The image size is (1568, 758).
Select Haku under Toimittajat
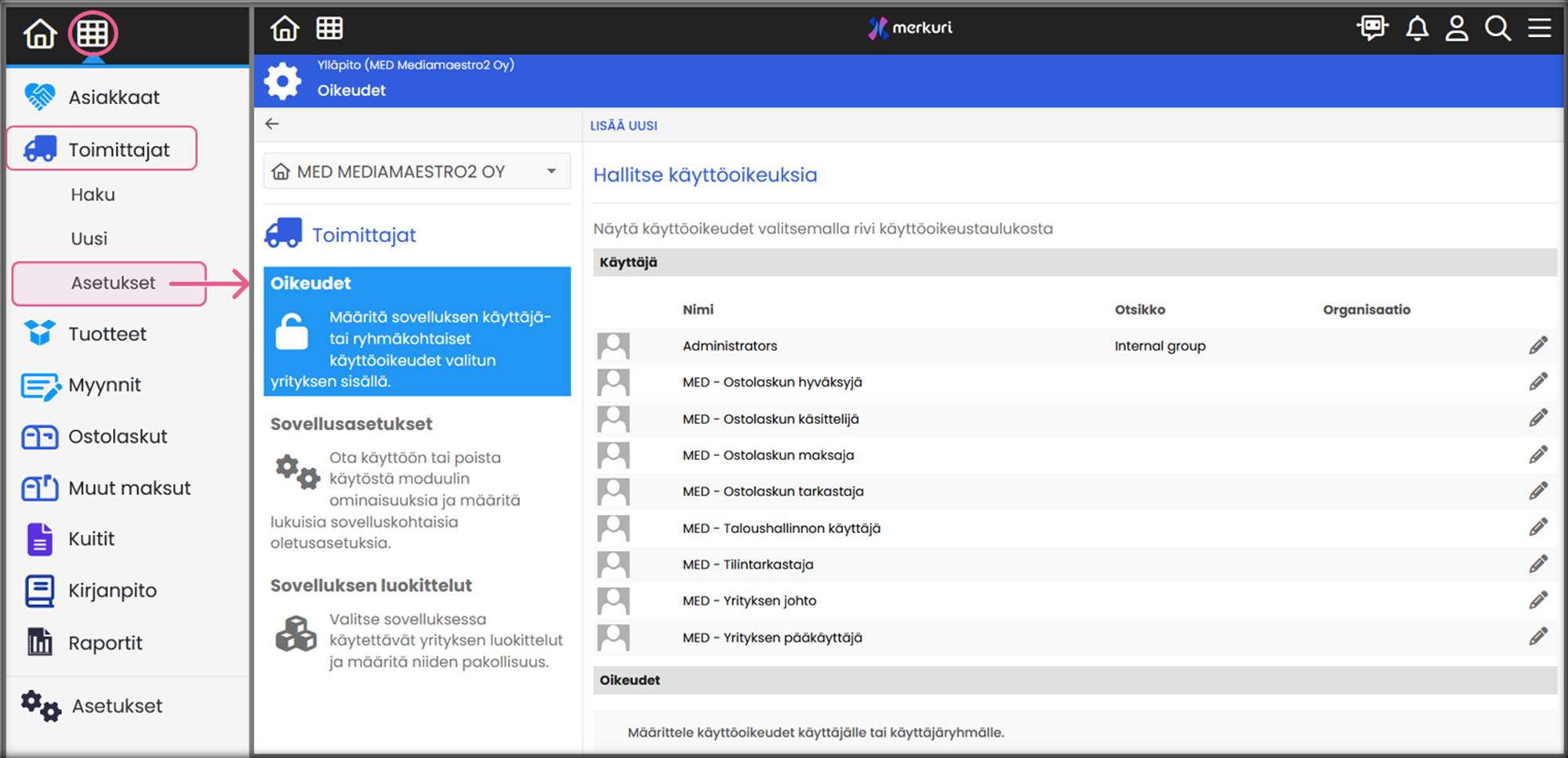pos(93,194)
